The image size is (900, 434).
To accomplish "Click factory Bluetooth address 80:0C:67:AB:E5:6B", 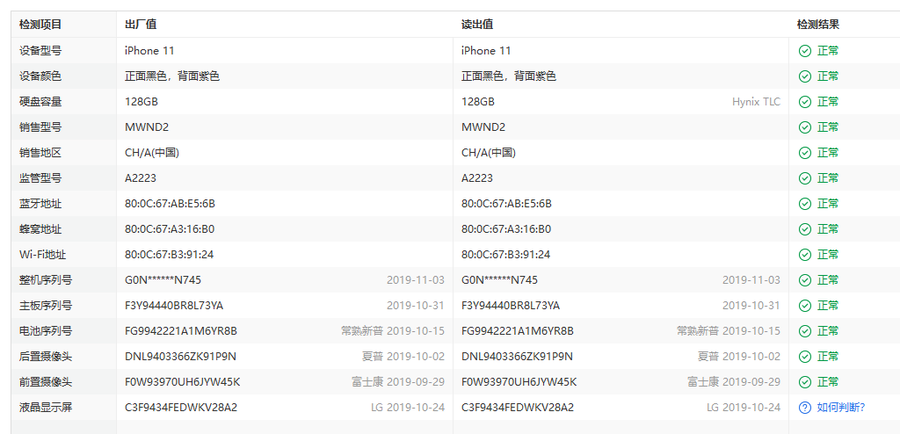I will tap(170, 204).
